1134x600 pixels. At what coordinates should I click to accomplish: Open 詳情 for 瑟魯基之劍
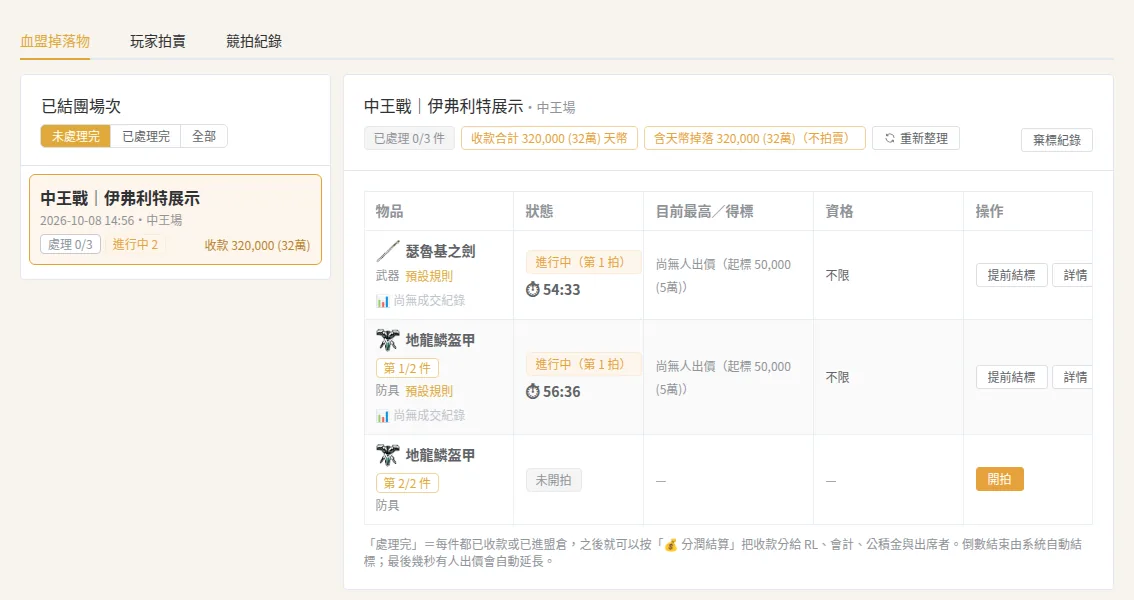[1073, 275]
